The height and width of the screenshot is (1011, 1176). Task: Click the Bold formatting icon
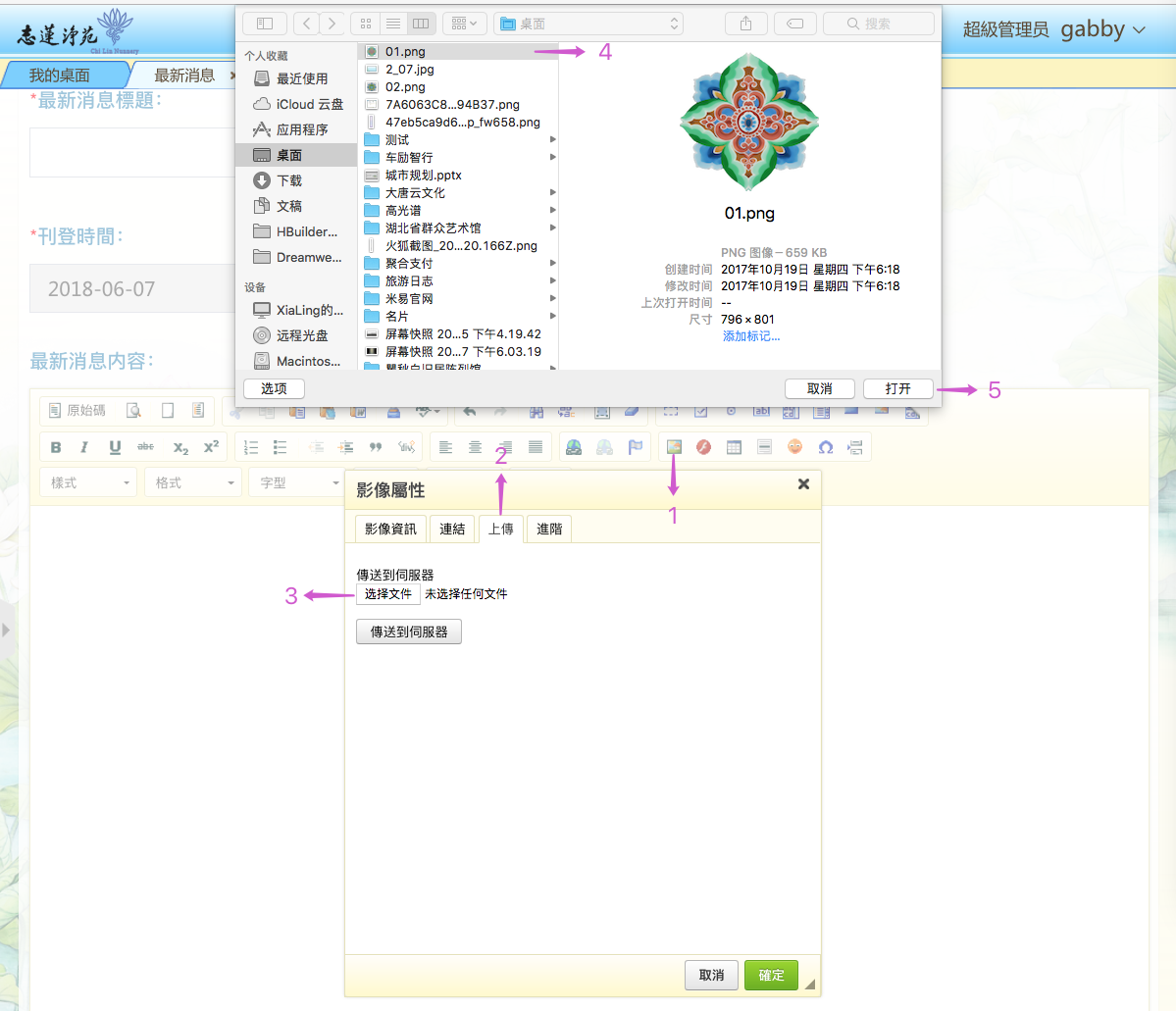tap(56, 447)
